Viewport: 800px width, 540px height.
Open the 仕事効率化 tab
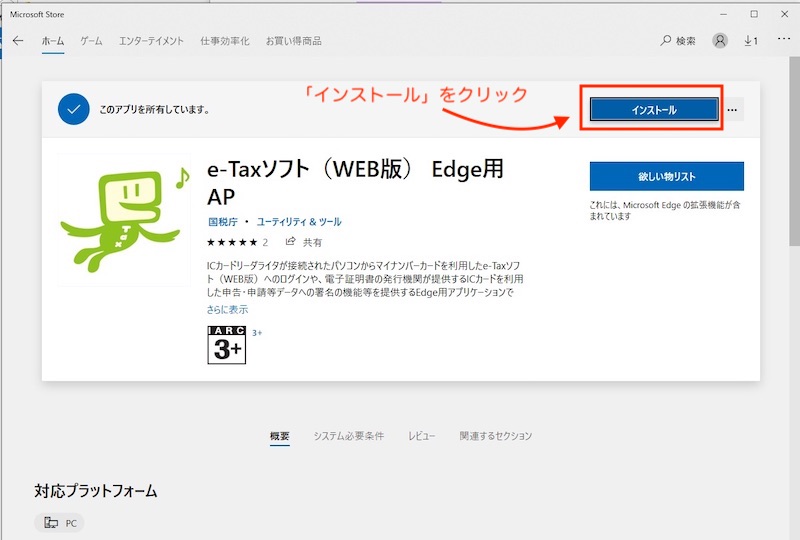[225, 41]
